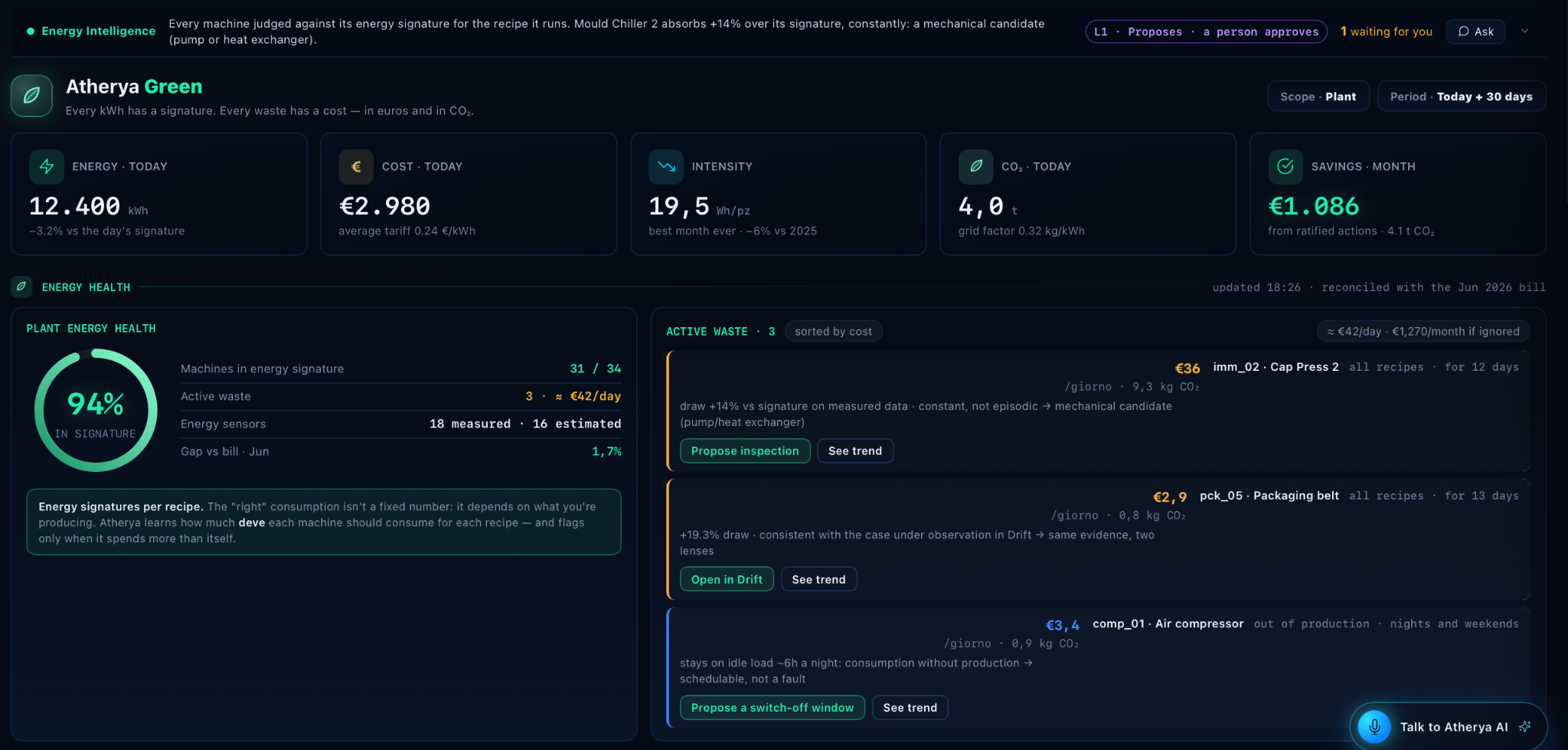Click See trend for pck_05 Packaging belt

(818, 579)
